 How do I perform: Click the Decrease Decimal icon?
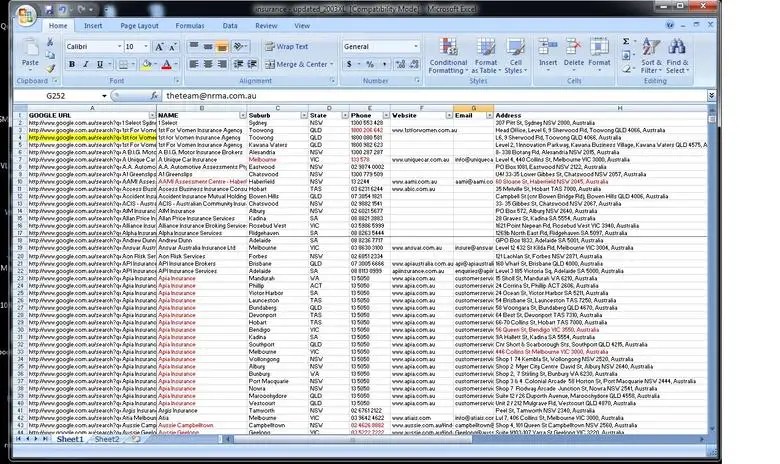click(x=414, y=64)
